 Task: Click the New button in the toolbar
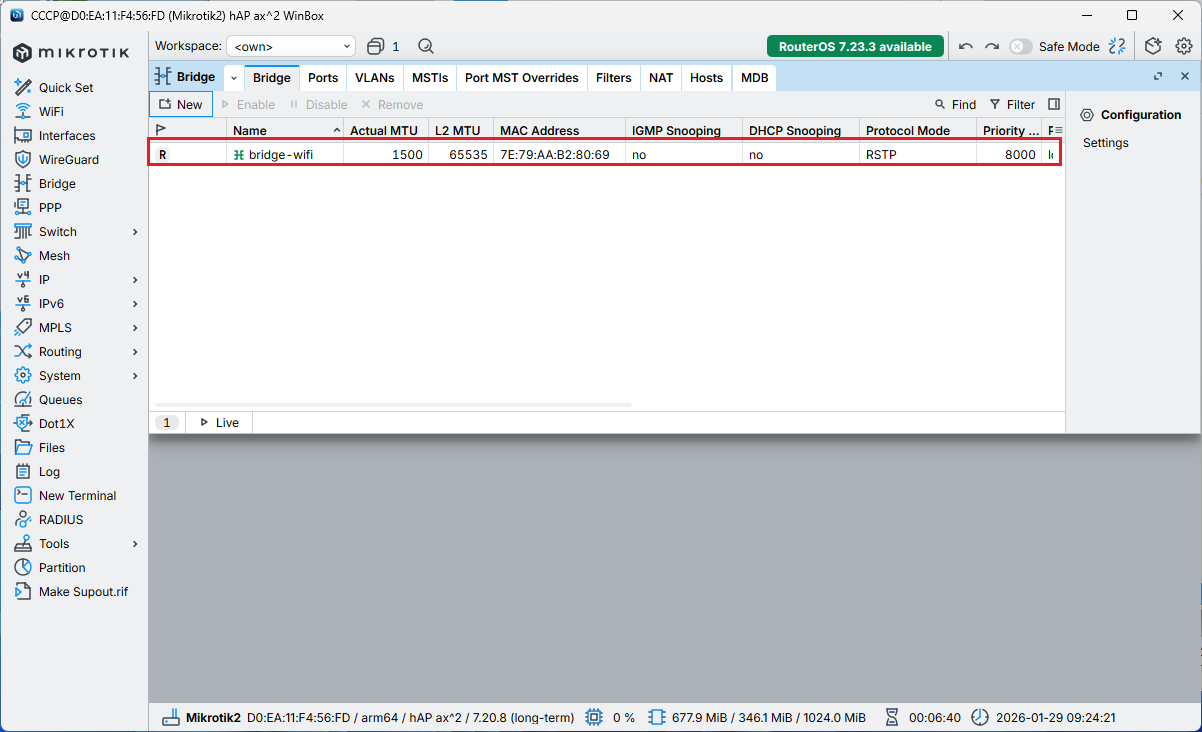pyautogui.click(x=181, y=104)
